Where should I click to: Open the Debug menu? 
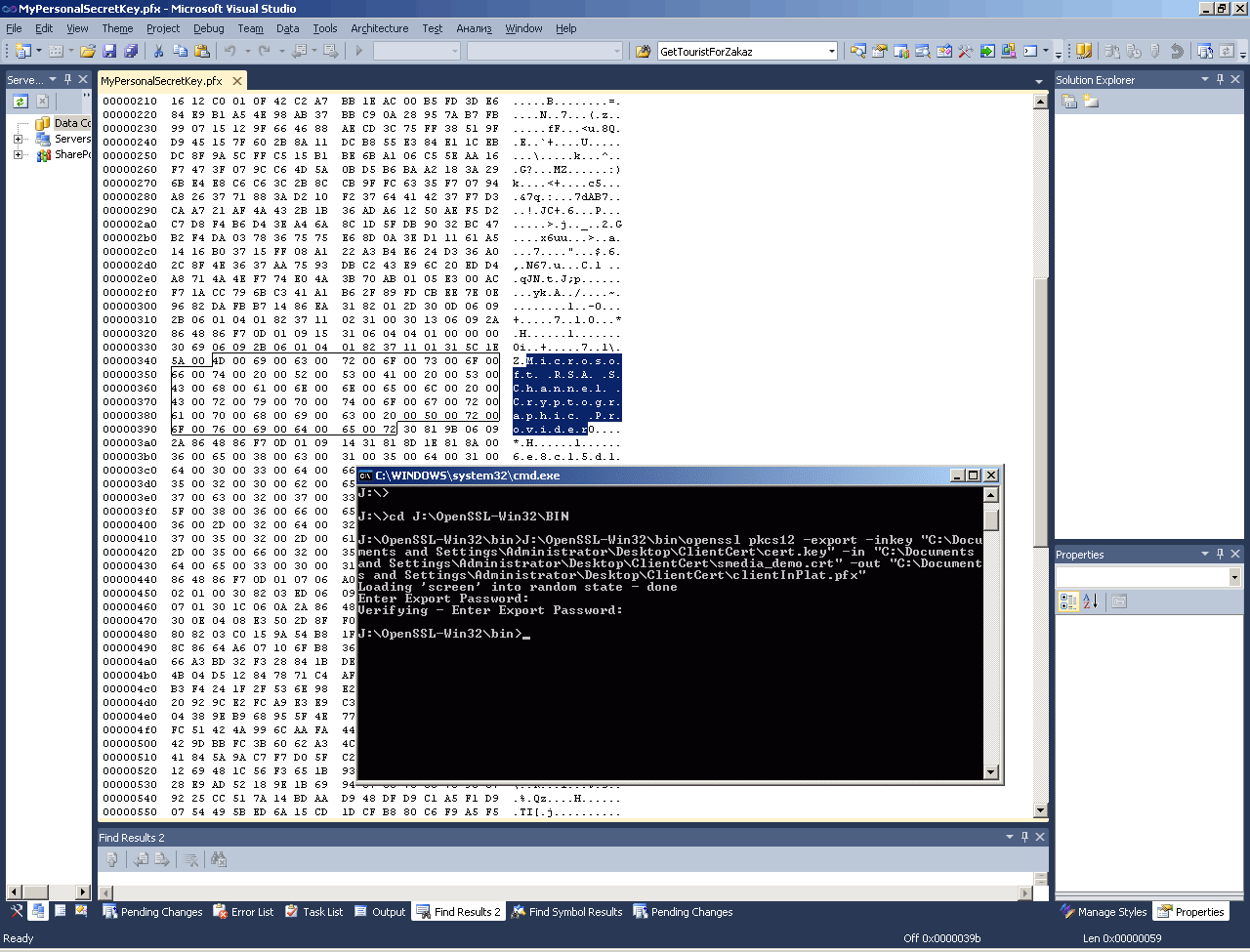pos(209,28)
